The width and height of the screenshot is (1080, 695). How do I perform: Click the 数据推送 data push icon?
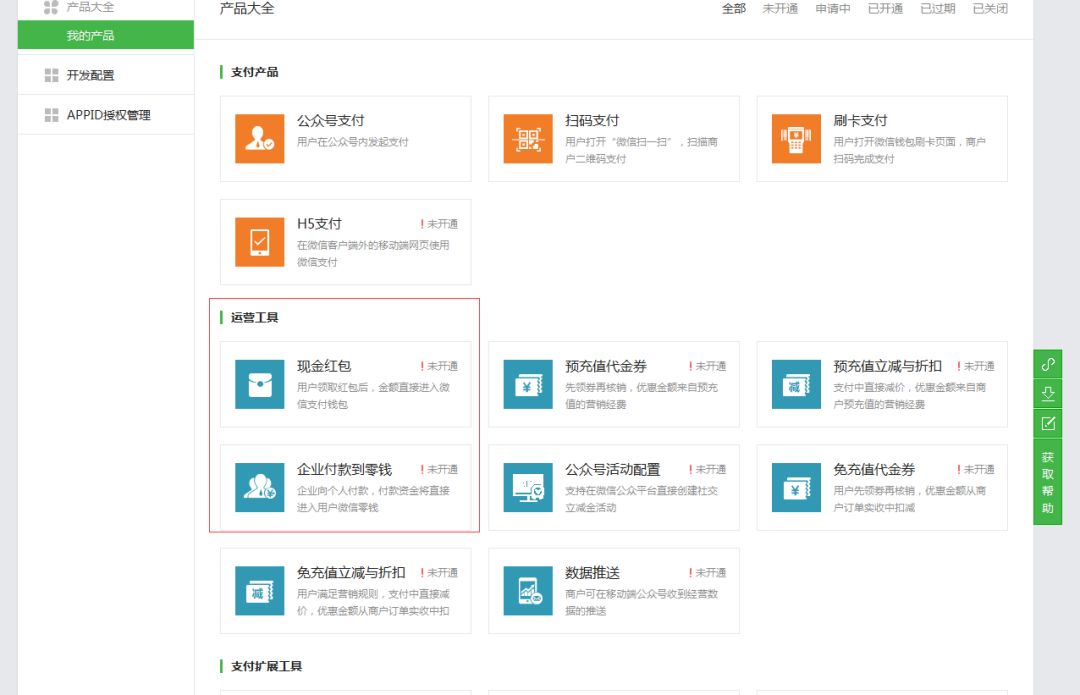[x=528, y=591]
